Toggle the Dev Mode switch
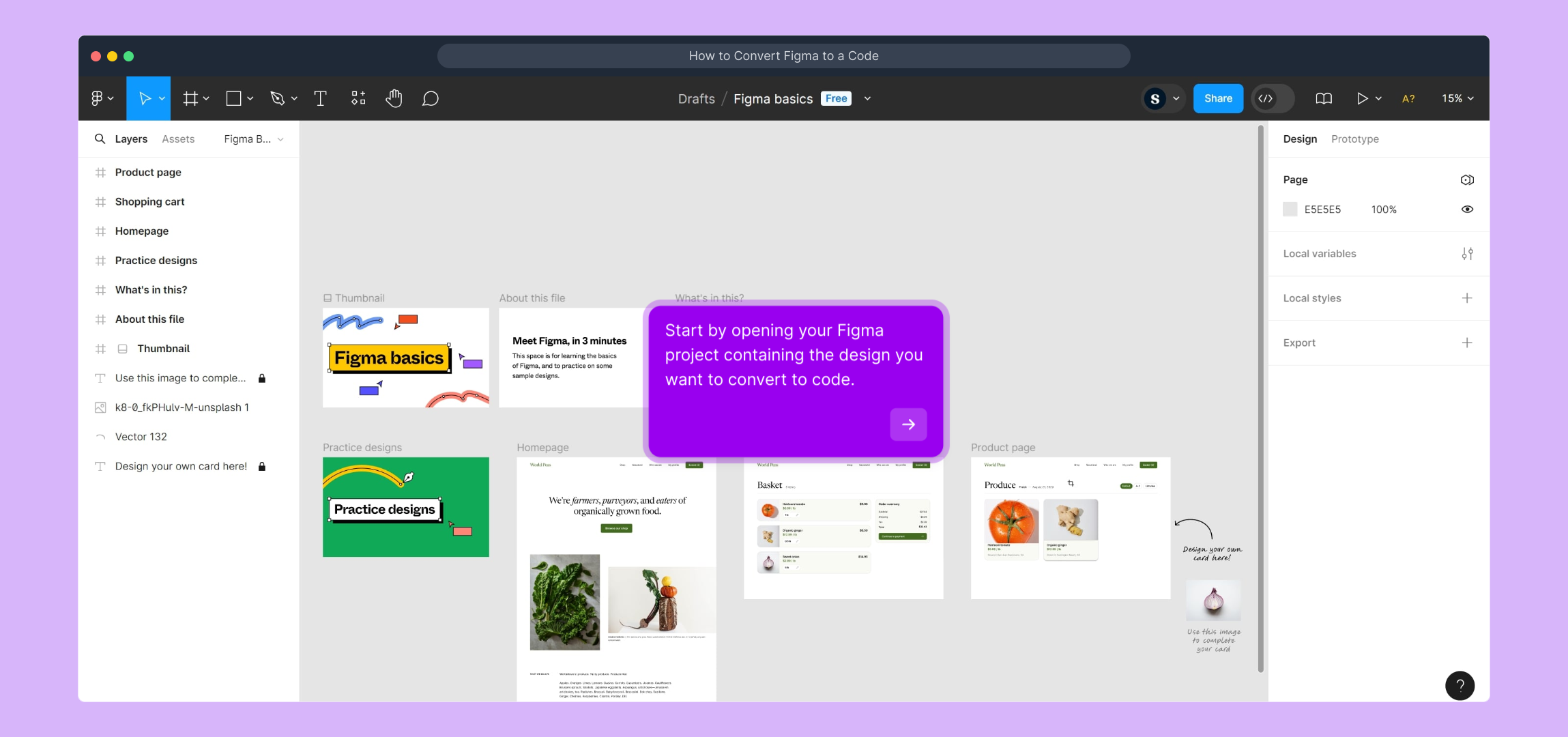 (x=1273, y=98)
